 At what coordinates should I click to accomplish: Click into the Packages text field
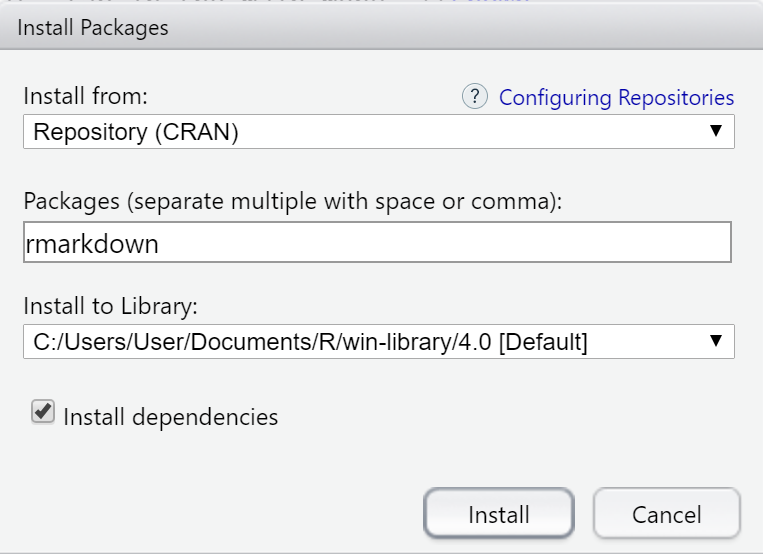point(377,242)
